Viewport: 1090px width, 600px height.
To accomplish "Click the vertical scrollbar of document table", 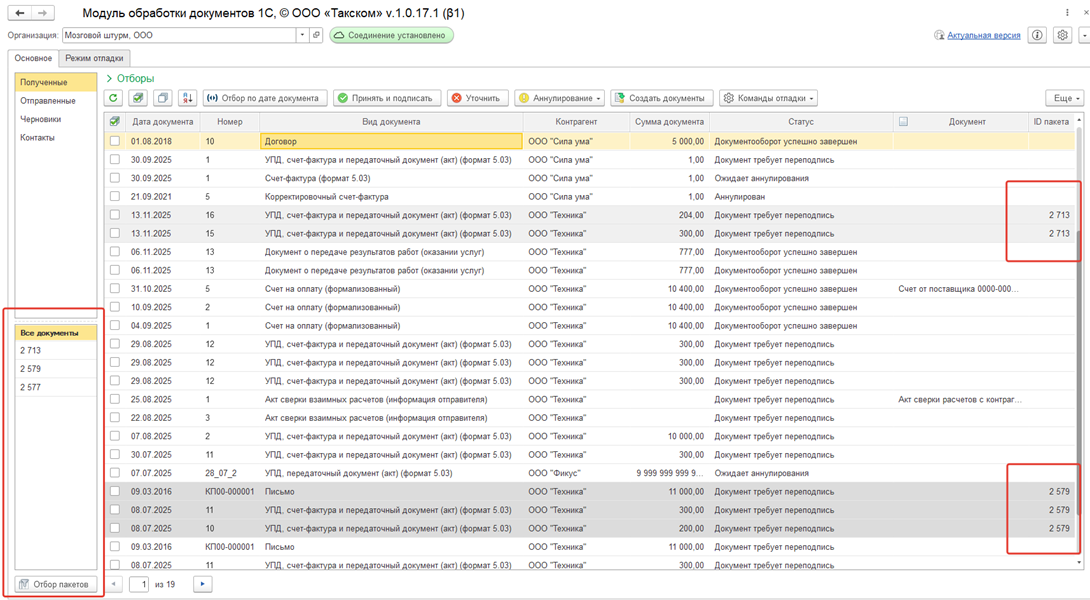I will click(x=1078, y=300).
